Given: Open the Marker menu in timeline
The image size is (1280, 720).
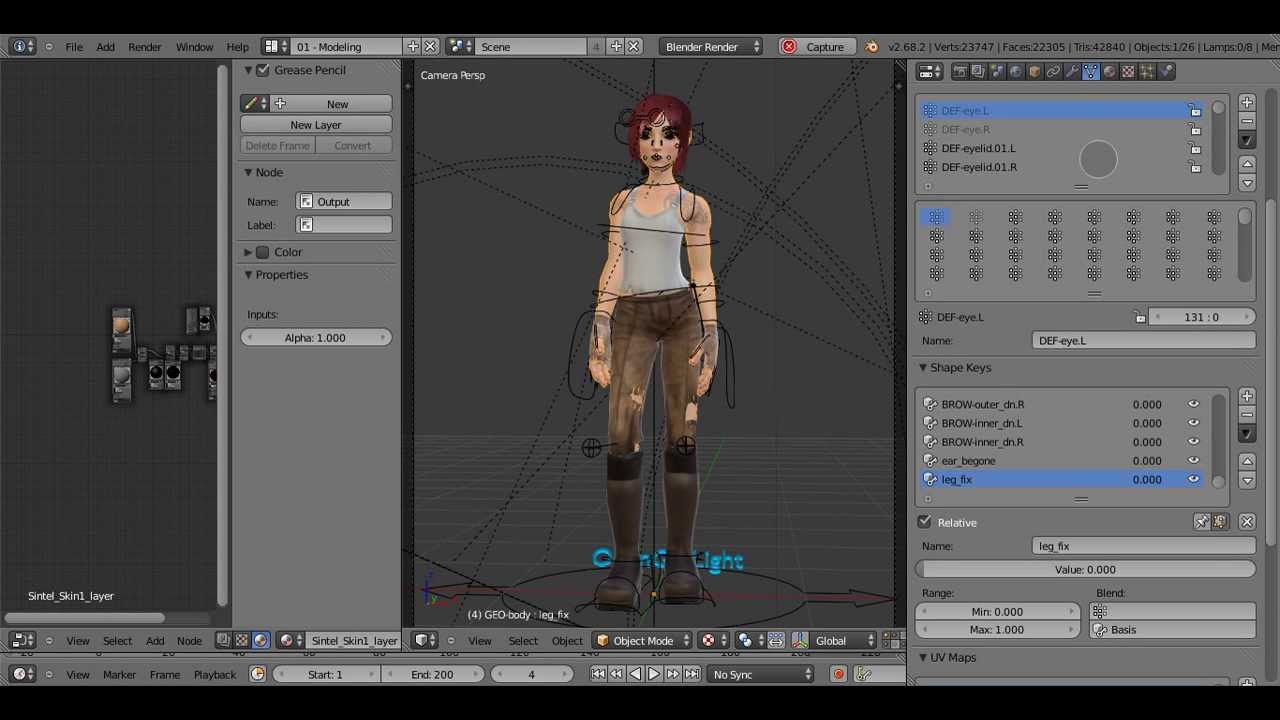Looking at the screenshot, I should 119,675.
